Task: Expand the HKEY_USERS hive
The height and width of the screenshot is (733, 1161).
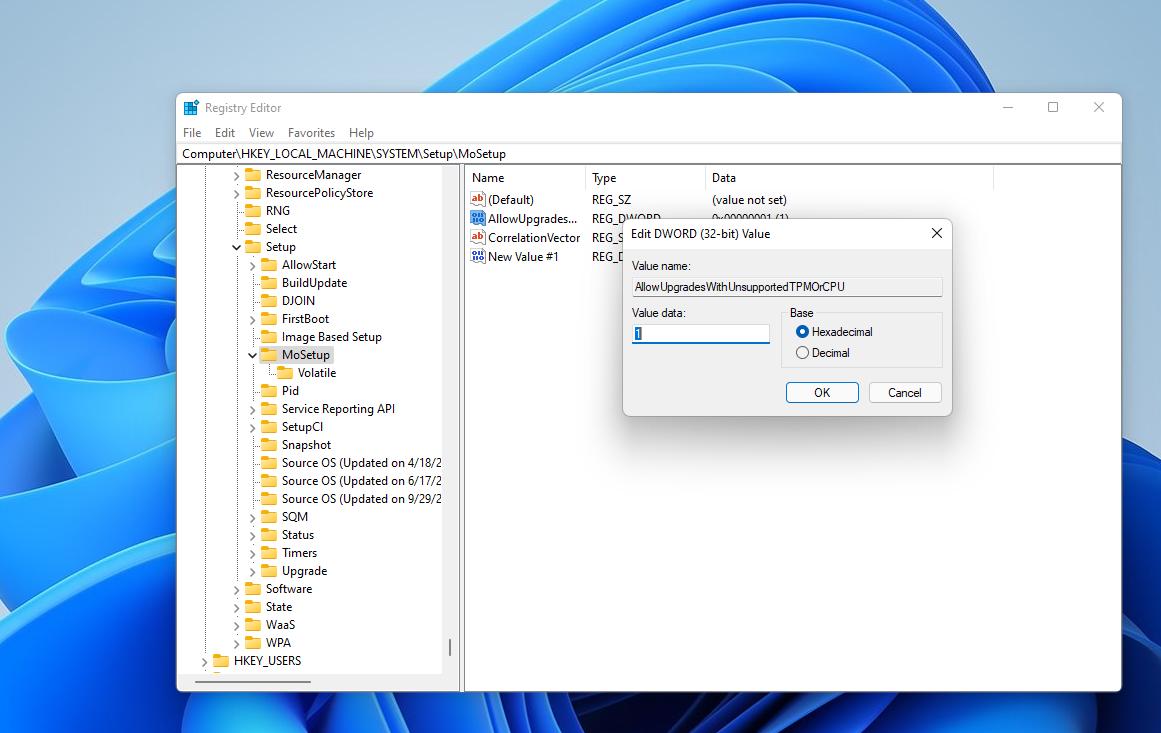Action: [204, 662]
